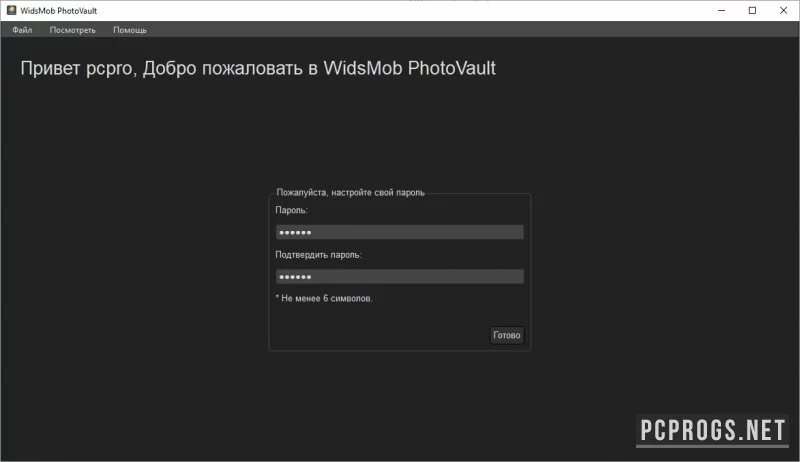Close the WidsMob PhotoVault window

coord(784,10)
